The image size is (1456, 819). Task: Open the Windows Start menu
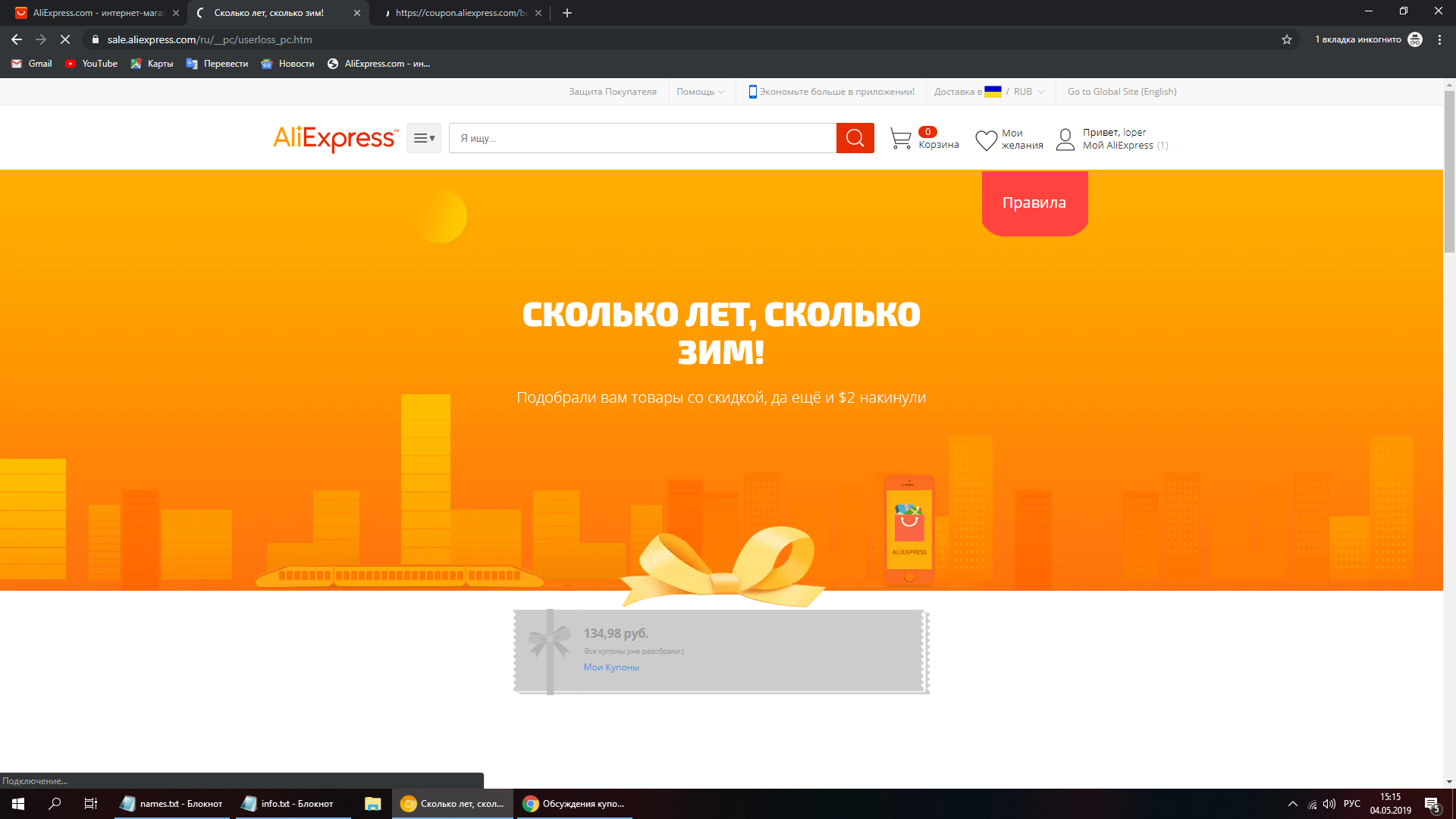[18, 804]
